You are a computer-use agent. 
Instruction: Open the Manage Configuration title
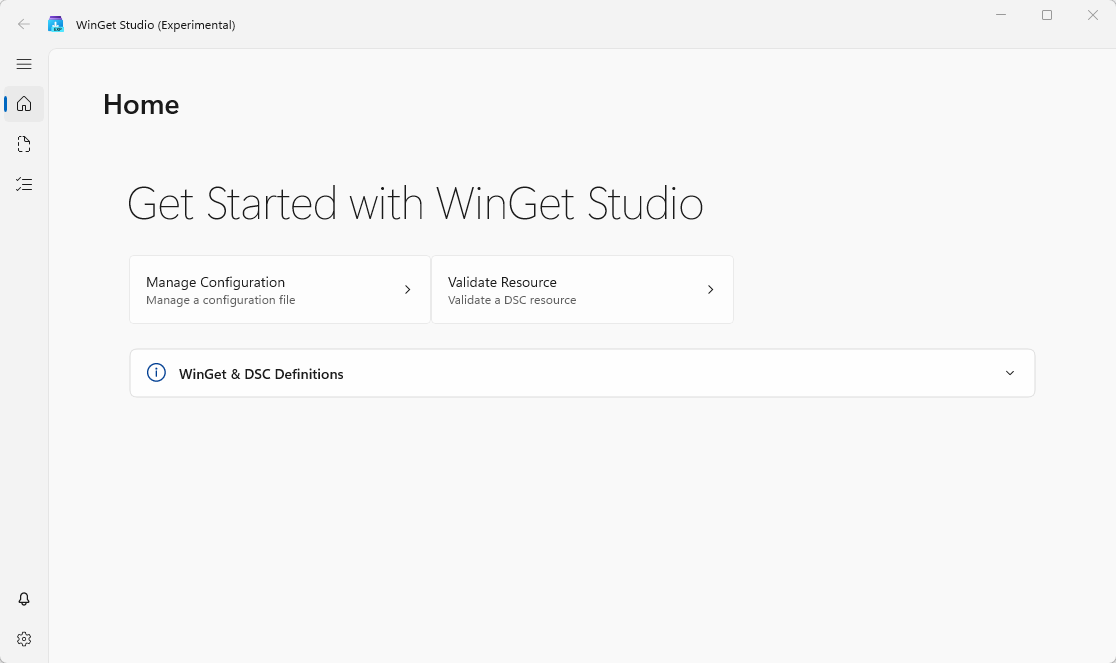(215, 282)
